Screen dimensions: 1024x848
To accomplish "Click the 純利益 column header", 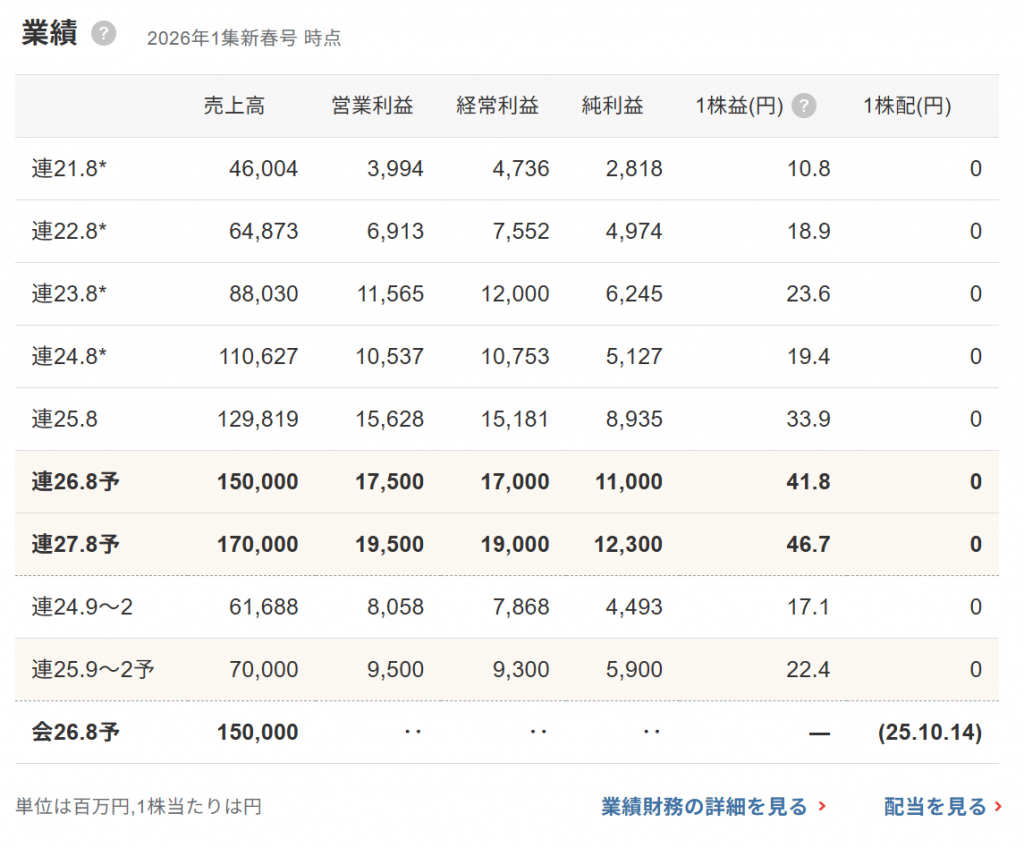I will pos(612,106).
